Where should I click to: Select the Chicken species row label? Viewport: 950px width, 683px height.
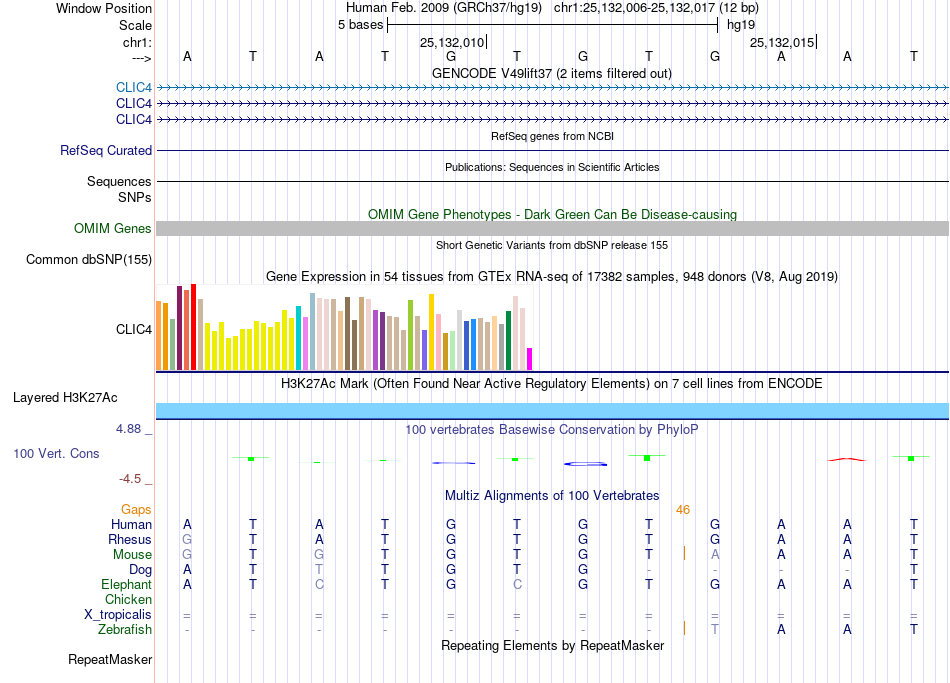click(128, 599)
